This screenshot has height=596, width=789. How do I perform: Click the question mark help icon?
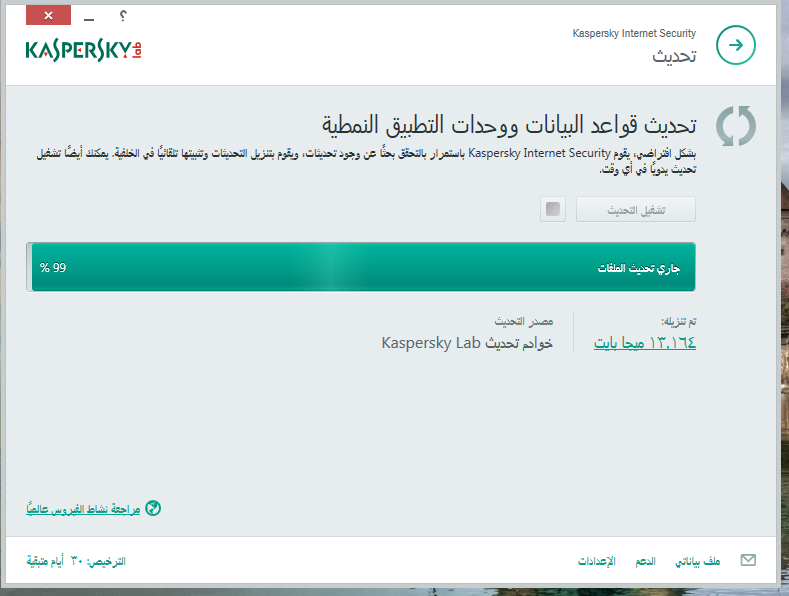[123, 16]
